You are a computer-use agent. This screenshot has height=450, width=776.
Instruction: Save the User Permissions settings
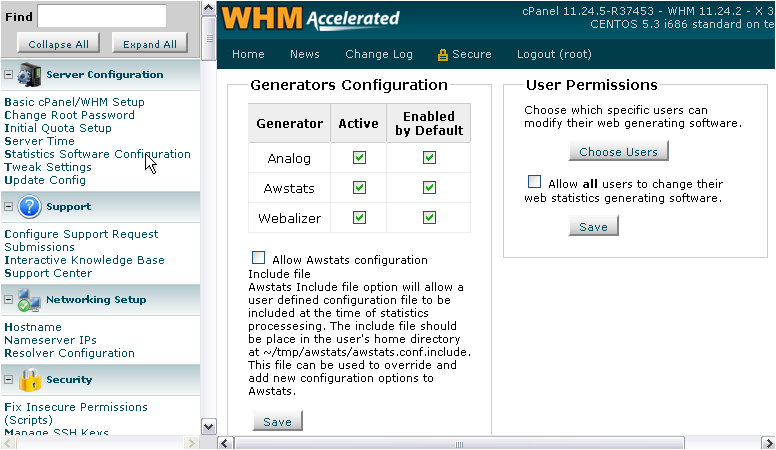593,226
